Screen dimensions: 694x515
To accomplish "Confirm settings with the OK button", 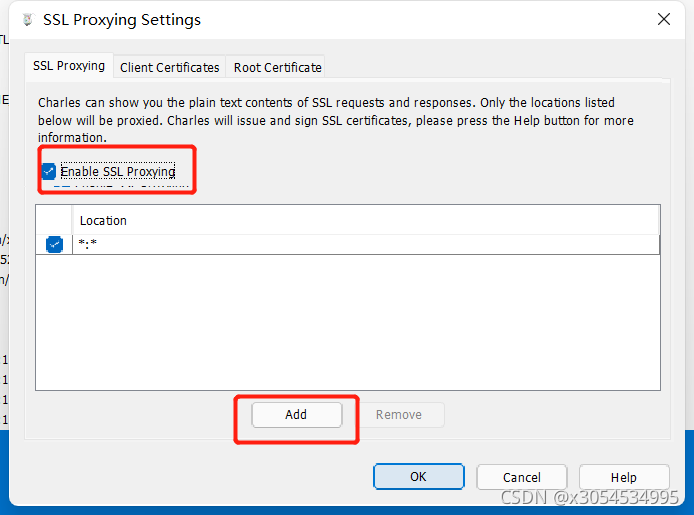I will (418, 477).
